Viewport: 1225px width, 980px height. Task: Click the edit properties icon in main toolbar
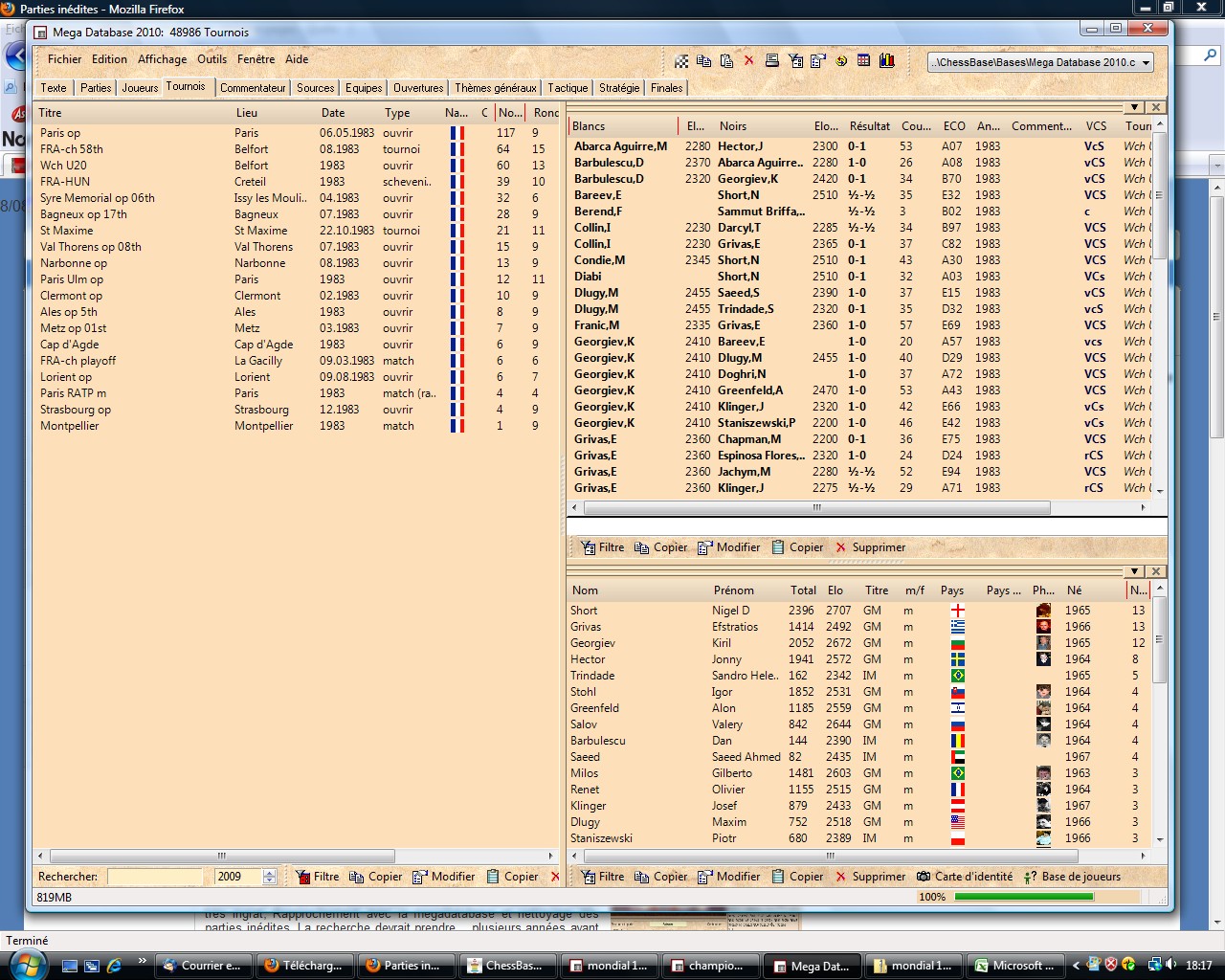[818, 61]
